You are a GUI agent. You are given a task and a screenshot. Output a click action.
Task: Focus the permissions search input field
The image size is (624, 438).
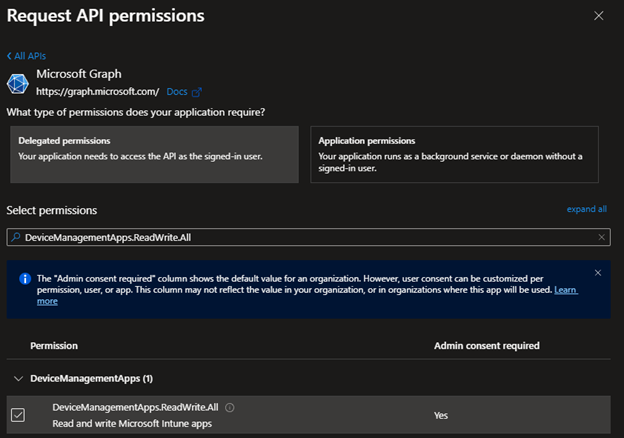coord(308,237)
